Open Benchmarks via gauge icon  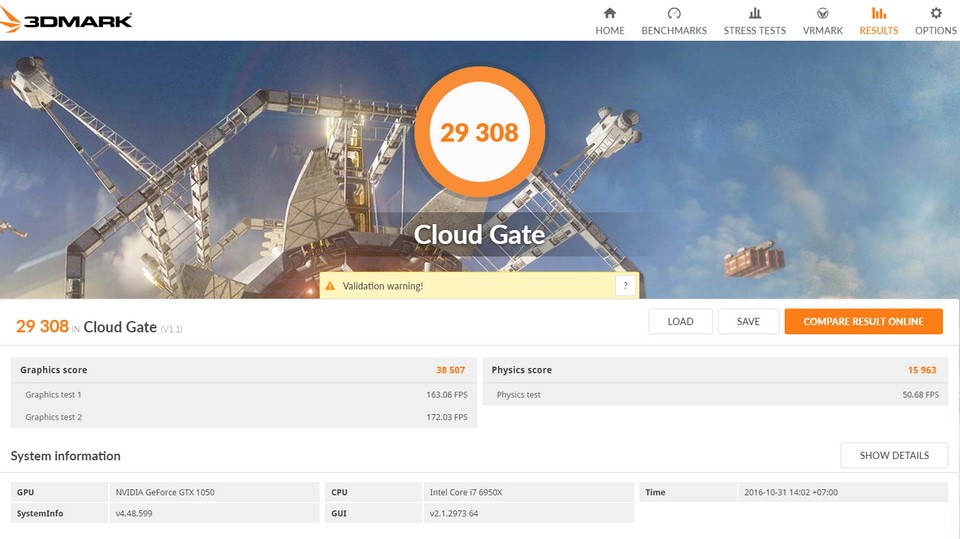(674, 13)
